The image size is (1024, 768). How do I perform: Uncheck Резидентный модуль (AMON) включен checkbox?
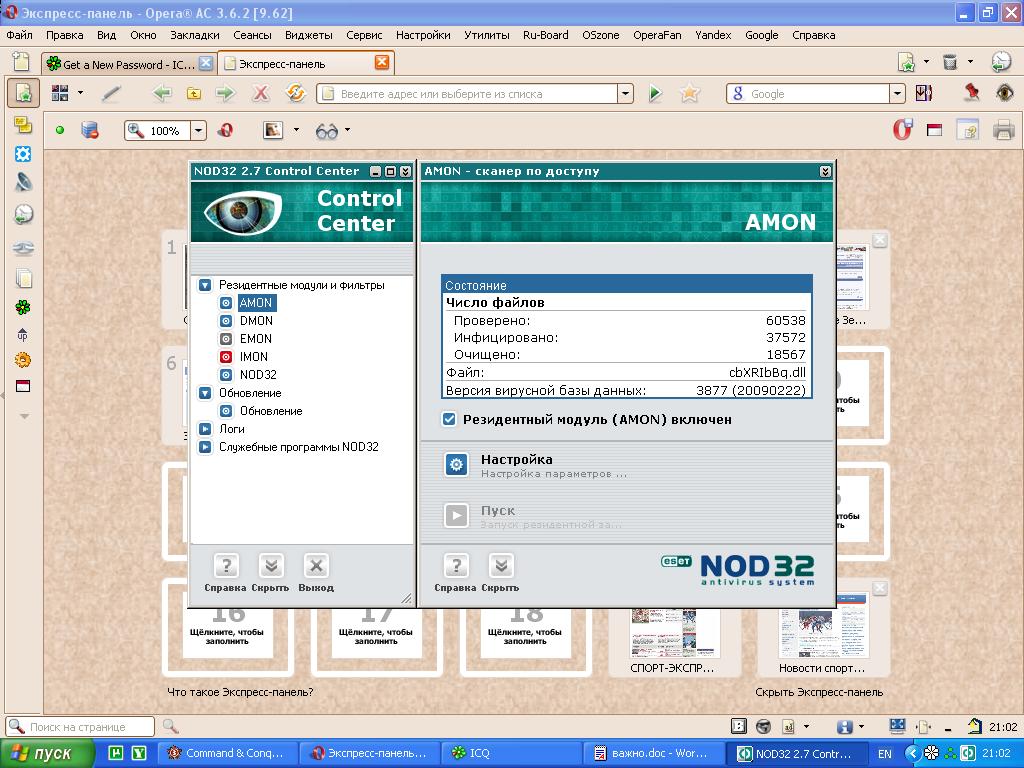(x=449, y=419)
